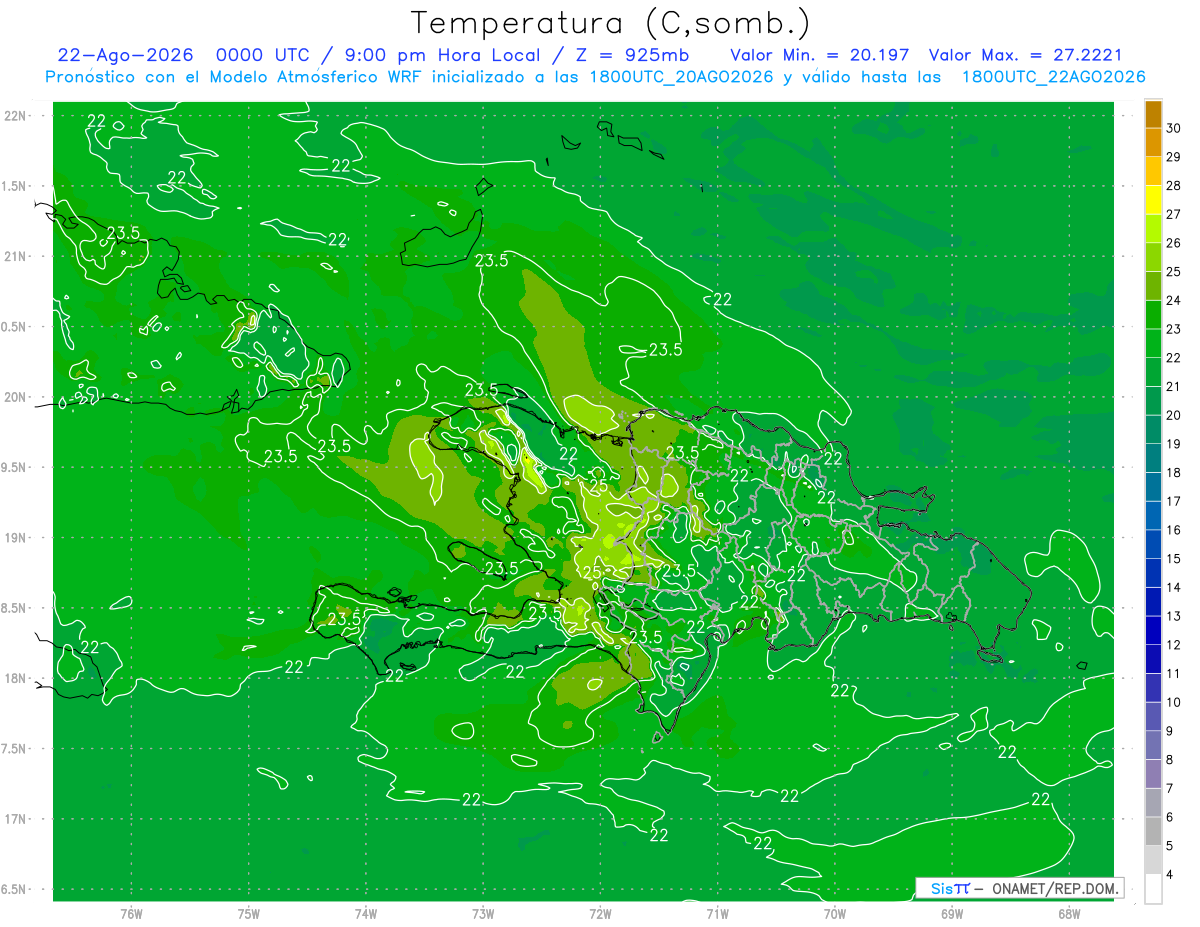Click the color scale label "17"
The image size is (1200, 927).
point(1174,501)
